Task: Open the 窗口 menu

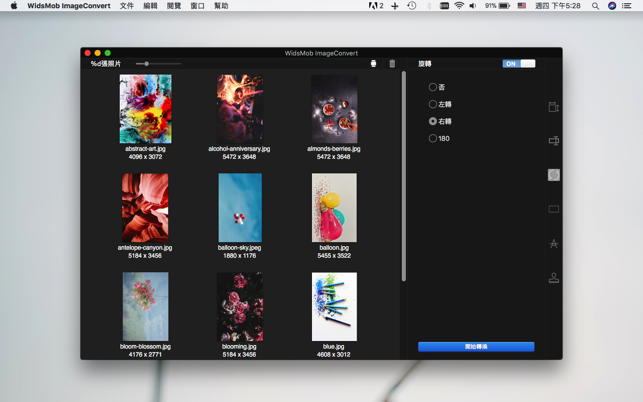Action: tap(198, 6)
